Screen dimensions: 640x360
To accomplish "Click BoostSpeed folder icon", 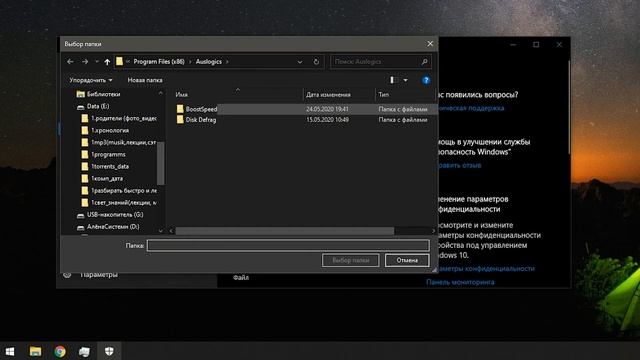I will [x=180, y=109].
